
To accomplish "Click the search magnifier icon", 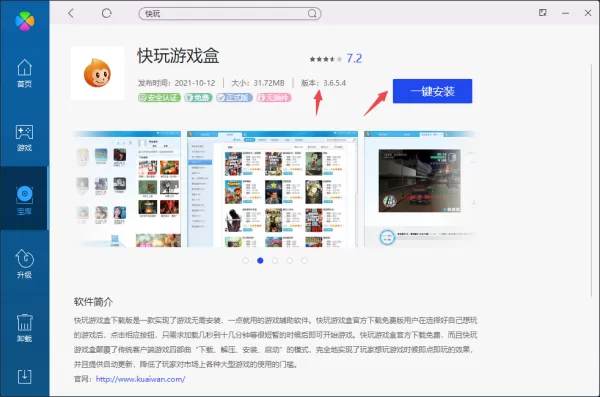I will tap(312, 14).
